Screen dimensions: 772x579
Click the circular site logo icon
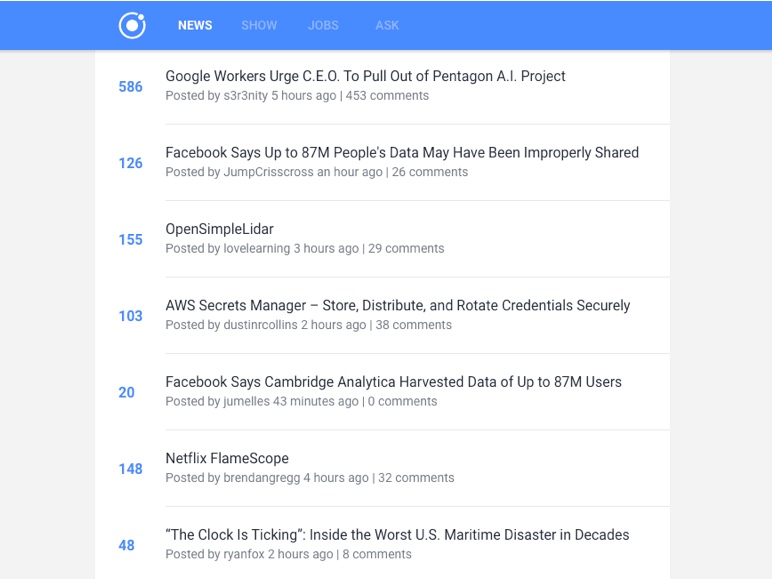tap(132, 25)
